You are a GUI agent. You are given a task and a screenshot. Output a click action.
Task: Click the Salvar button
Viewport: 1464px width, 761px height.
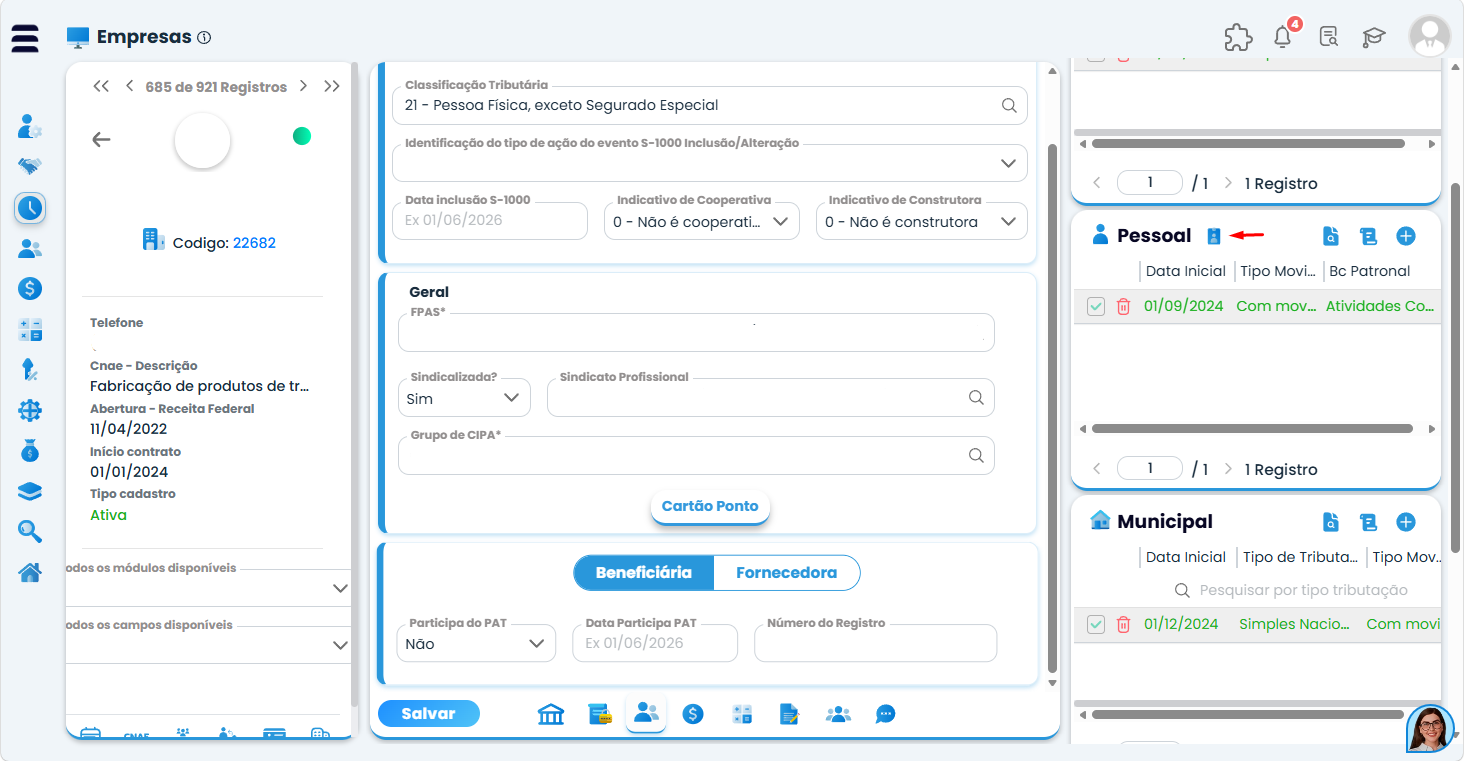429,714
